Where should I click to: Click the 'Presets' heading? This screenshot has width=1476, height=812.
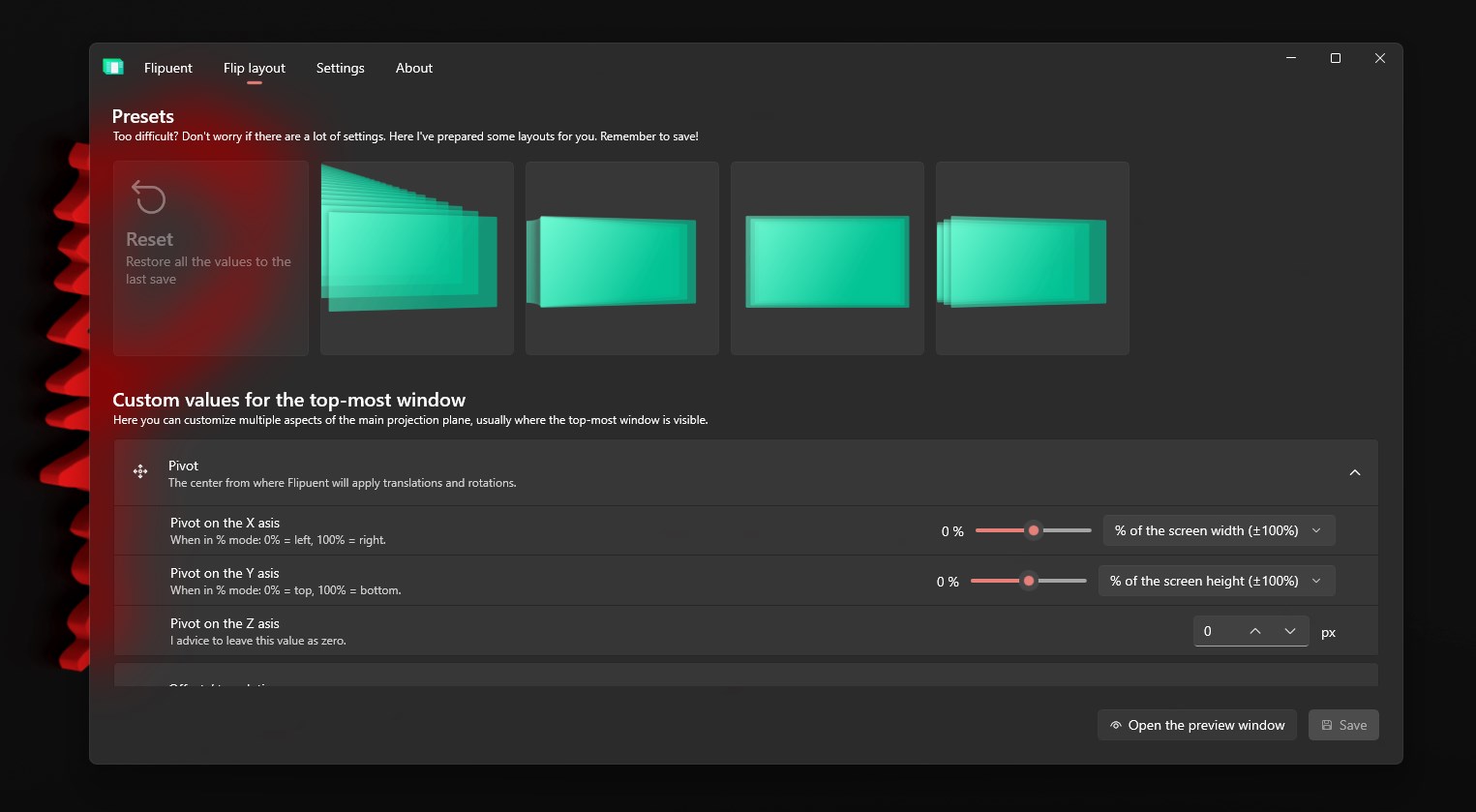pyautogui.click(x=143, y=116)
